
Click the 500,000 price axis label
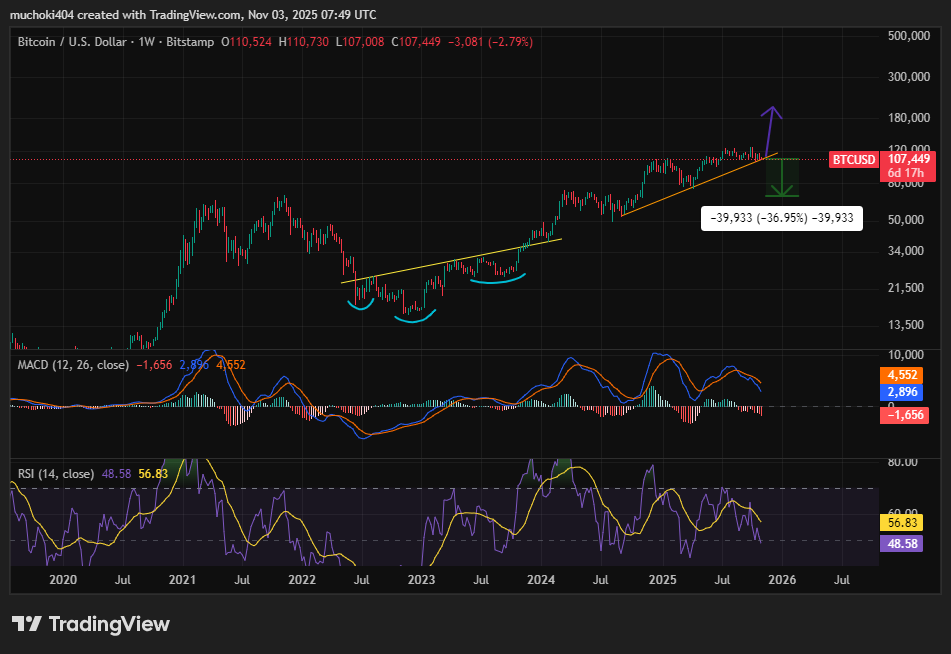pyautogui.click(x=909, y=36)
